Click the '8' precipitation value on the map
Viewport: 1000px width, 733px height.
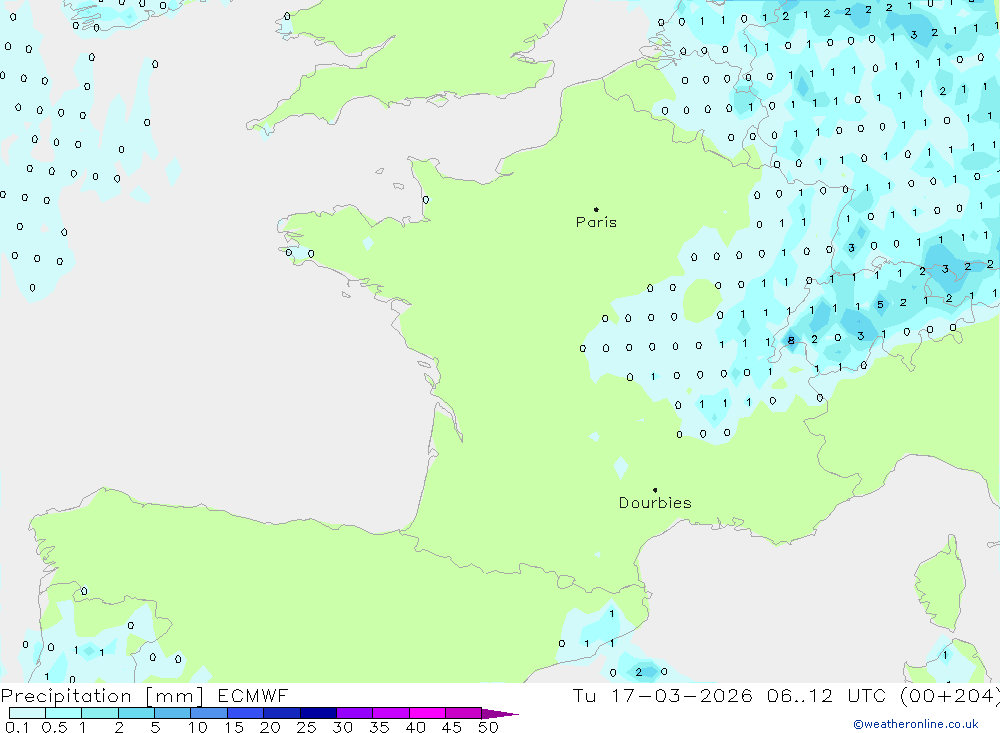[x=791, y=340]
